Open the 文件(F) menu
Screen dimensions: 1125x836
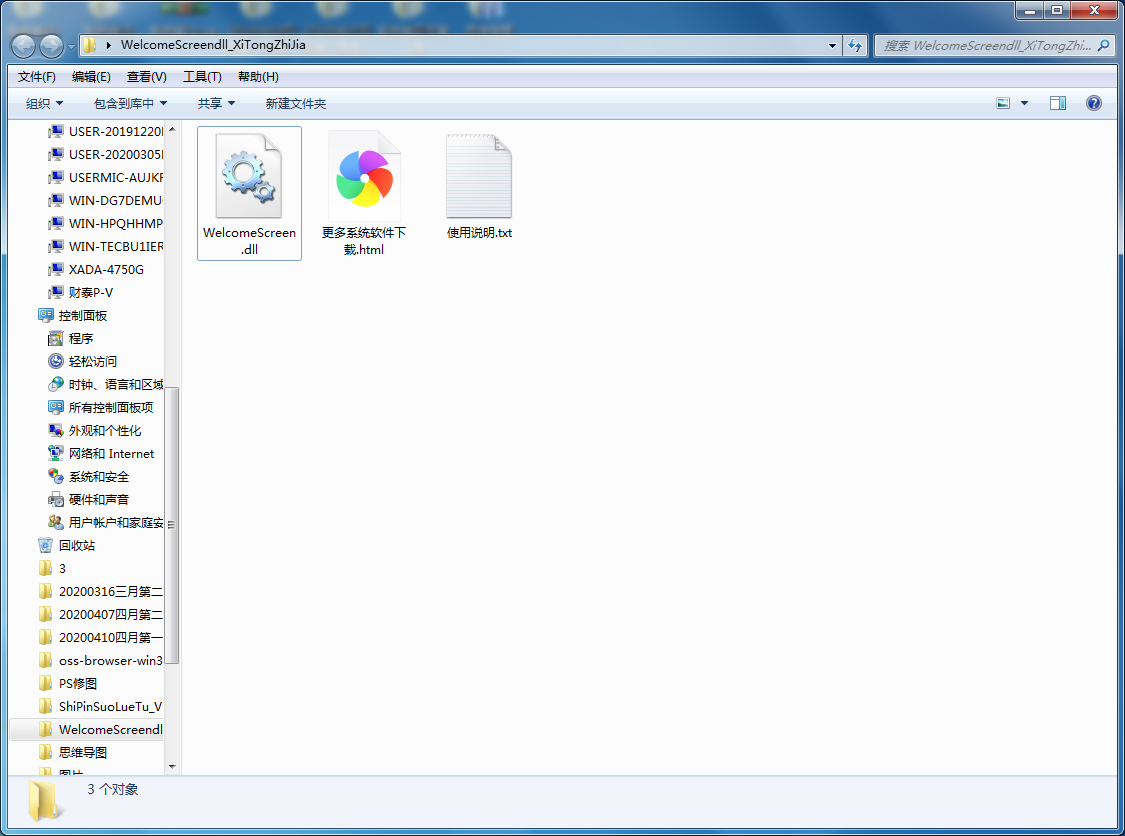37,77
